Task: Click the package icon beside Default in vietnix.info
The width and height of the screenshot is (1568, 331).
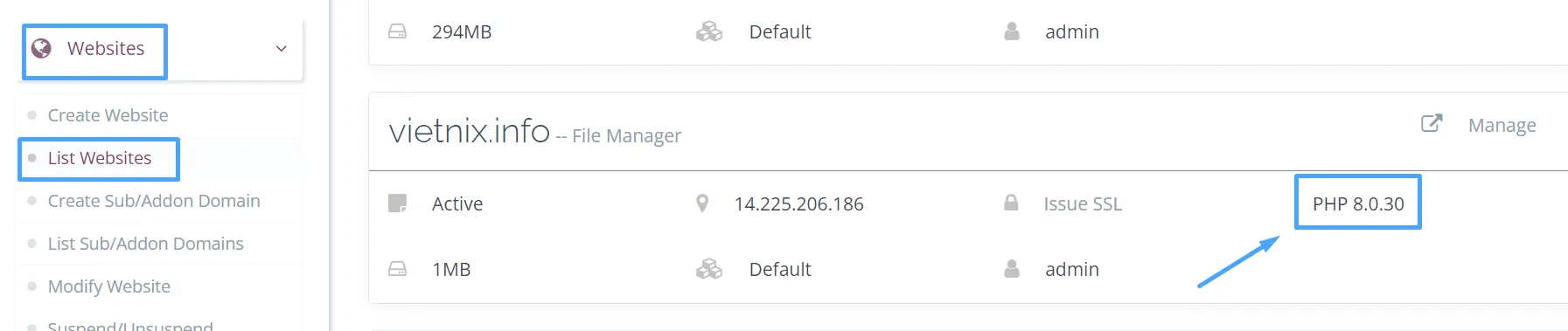Action: pos(709,269)
